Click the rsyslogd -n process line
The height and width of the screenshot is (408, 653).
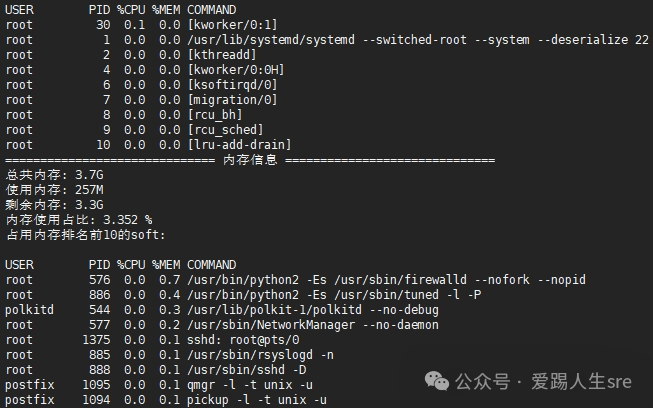tap(169, 355)
